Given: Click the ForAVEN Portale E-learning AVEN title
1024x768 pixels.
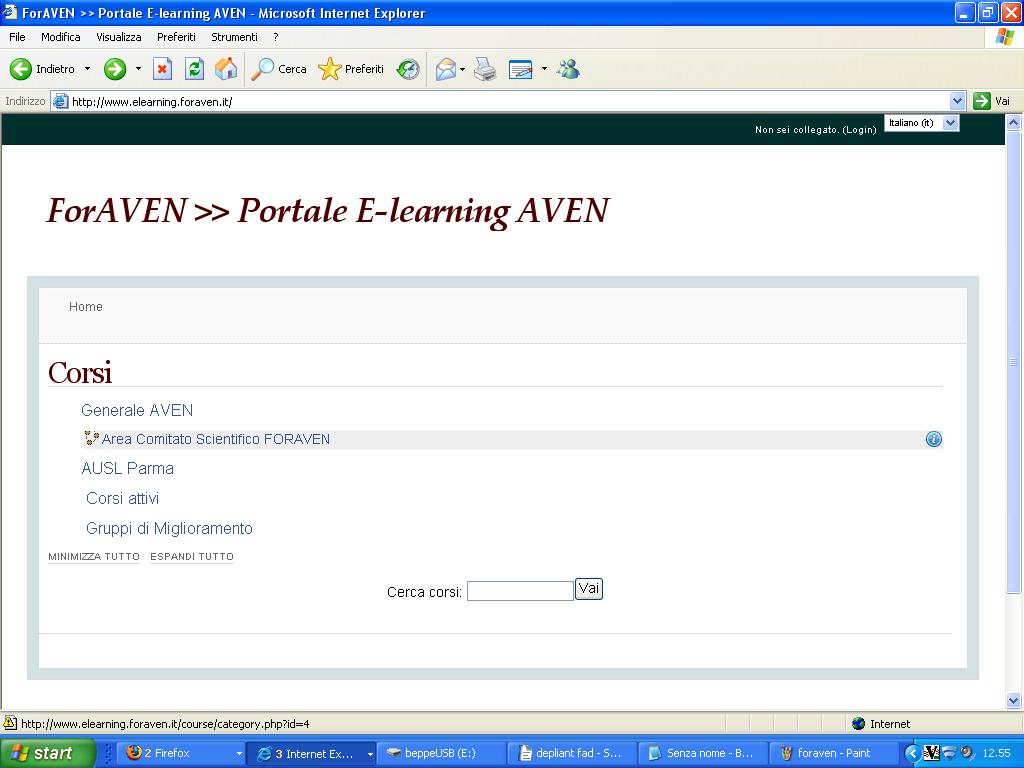Looking at the screenshot, I should coord(328,211).
